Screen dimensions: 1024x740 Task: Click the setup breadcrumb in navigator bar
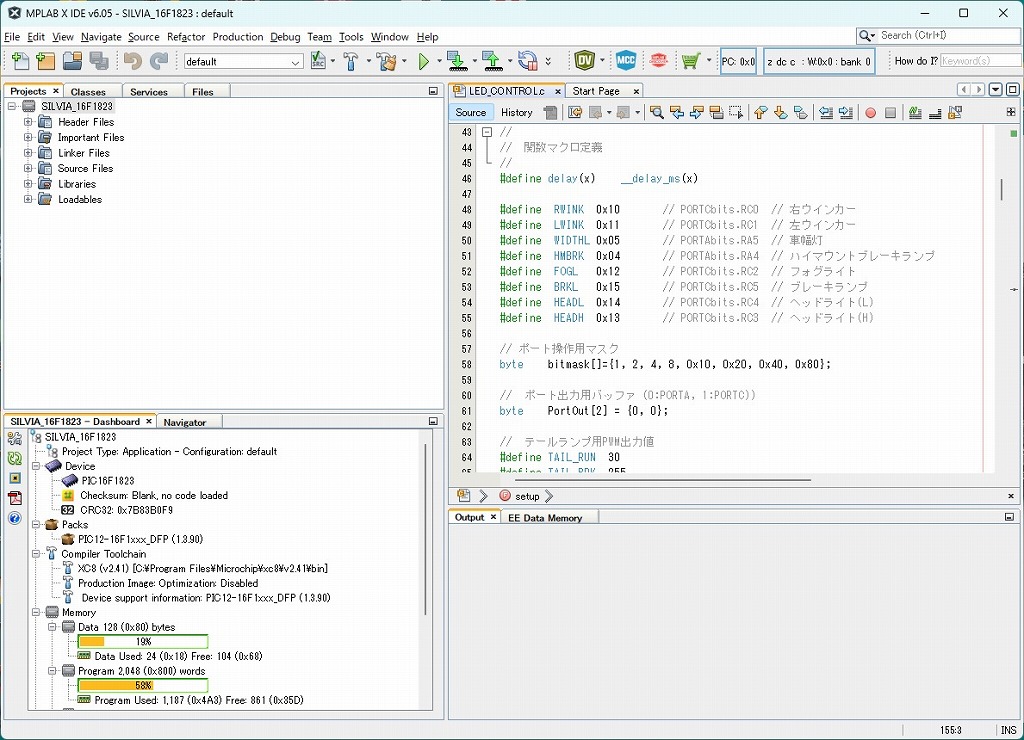click(x=527, y=496)
